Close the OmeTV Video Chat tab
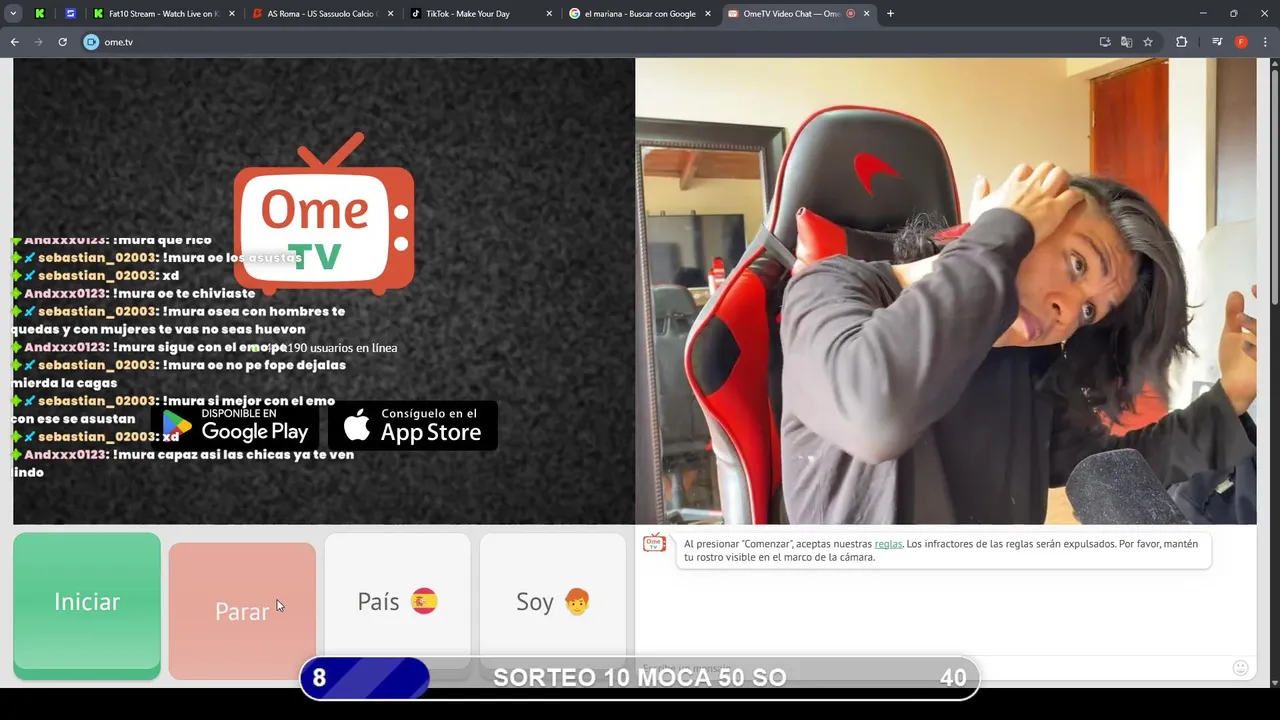The height and width of the screenshot is (720, 1280). [866, 14]
